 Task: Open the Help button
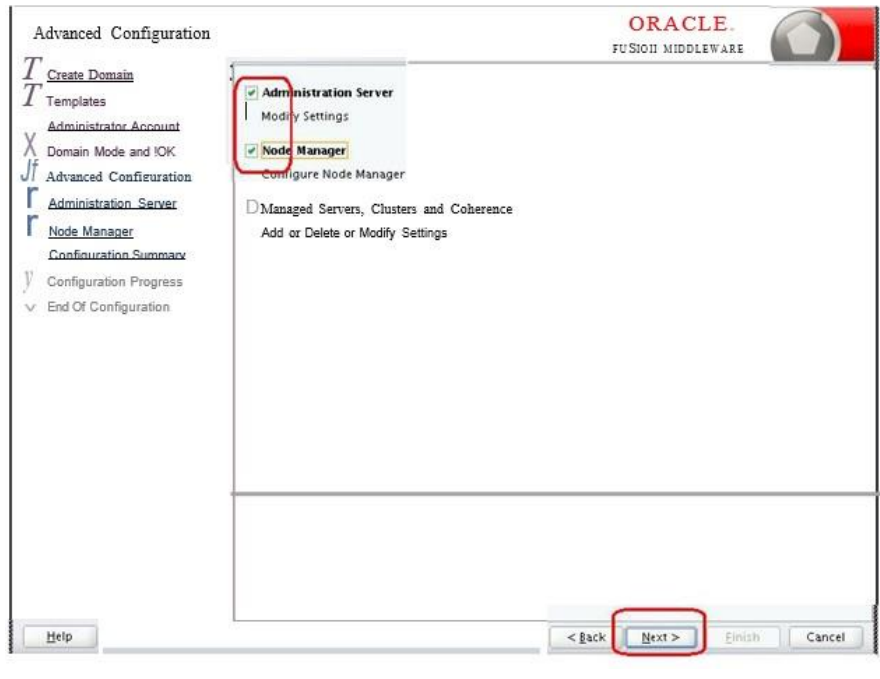tap(59, 636)
